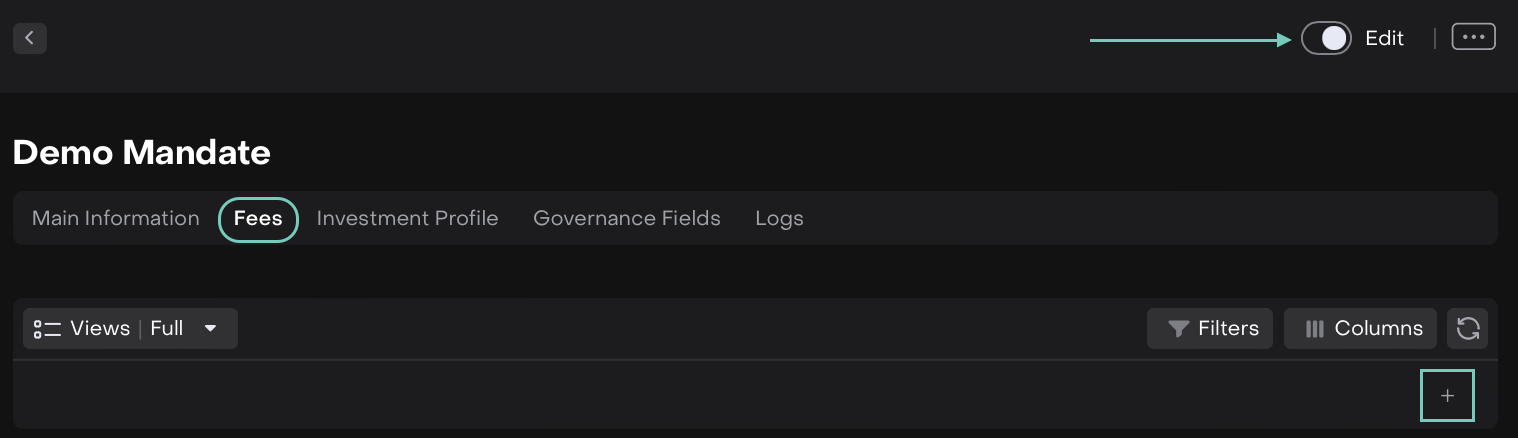
Task: Go to the Governance Fields tab
Action: [627, 218]
